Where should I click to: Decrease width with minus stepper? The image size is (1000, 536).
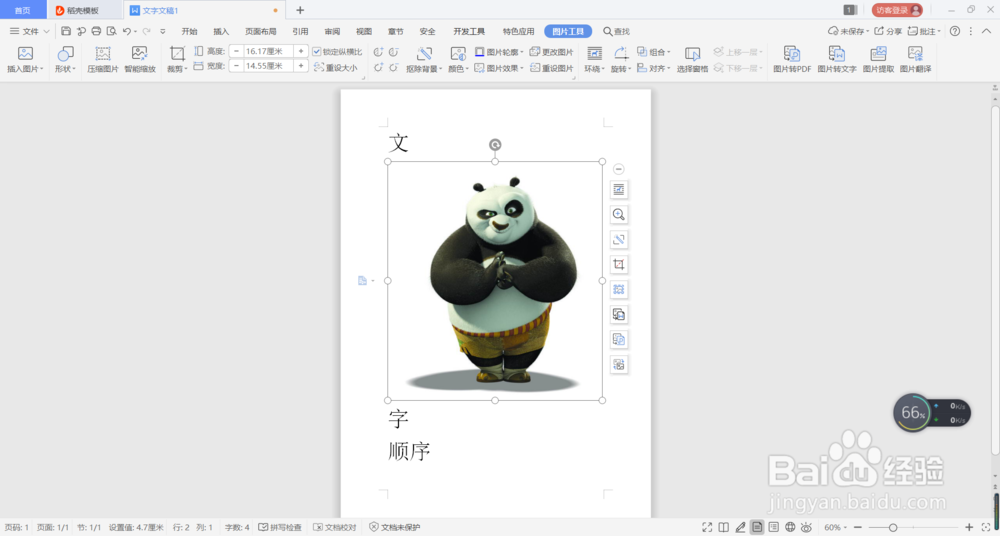(x=236, y=66)
